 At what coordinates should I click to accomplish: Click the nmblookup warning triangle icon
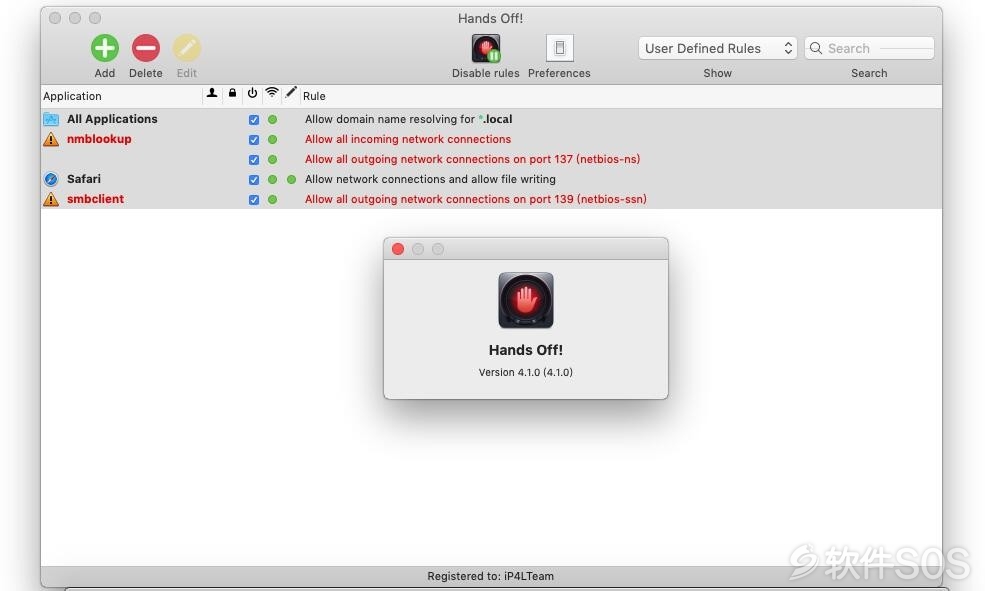[51, 139]
